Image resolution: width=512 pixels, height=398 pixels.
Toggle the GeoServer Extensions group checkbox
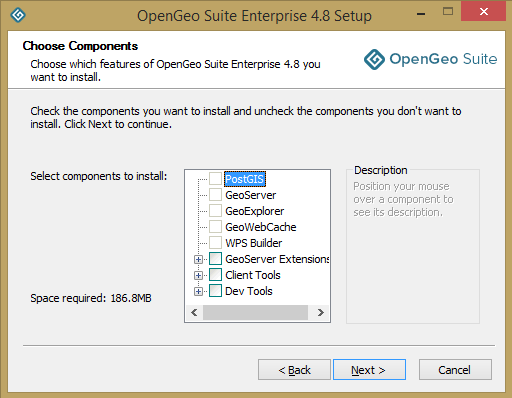click(x=215, y=259)
